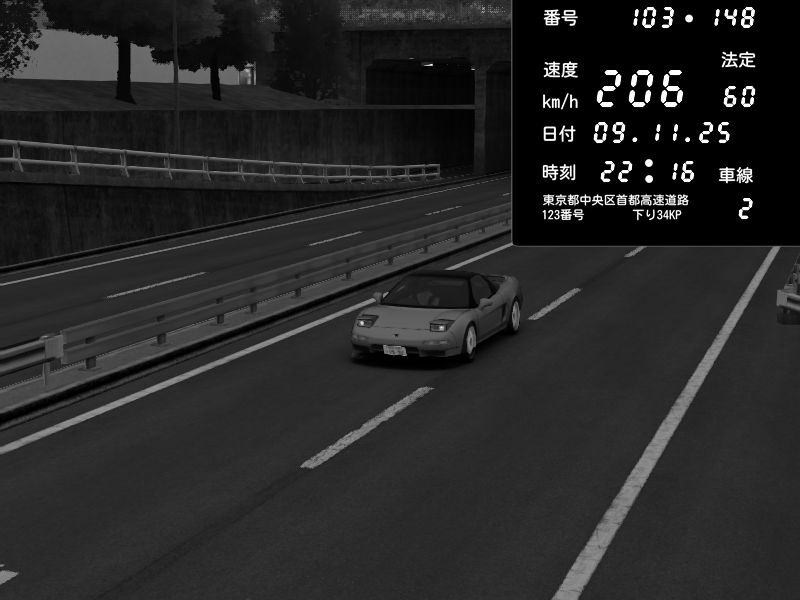Click the km/h unit label
The height and width of the screenshot is (600, 800).
[x=560, y=101]
